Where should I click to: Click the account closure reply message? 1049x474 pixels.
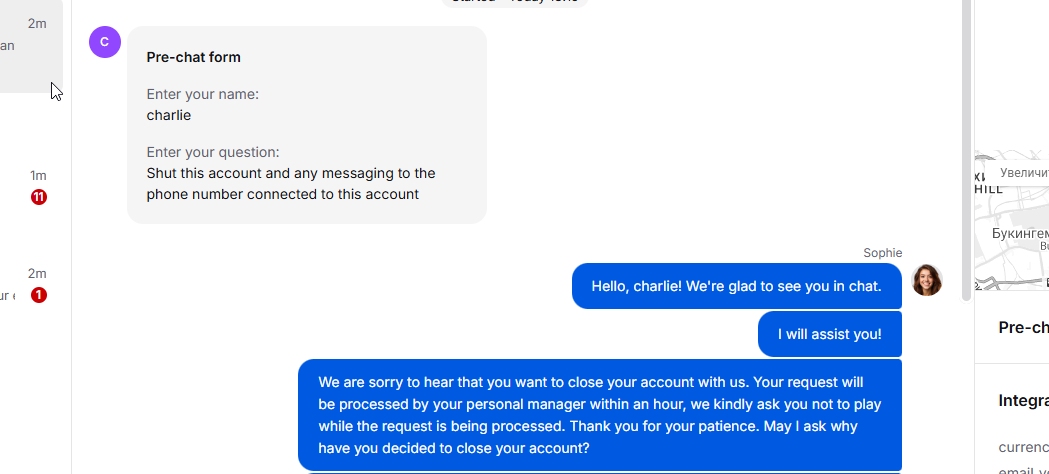point(600,415)
